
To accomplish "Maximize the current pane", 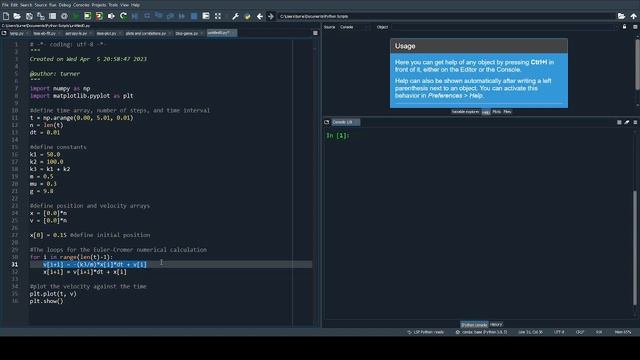I will (206, 16).
